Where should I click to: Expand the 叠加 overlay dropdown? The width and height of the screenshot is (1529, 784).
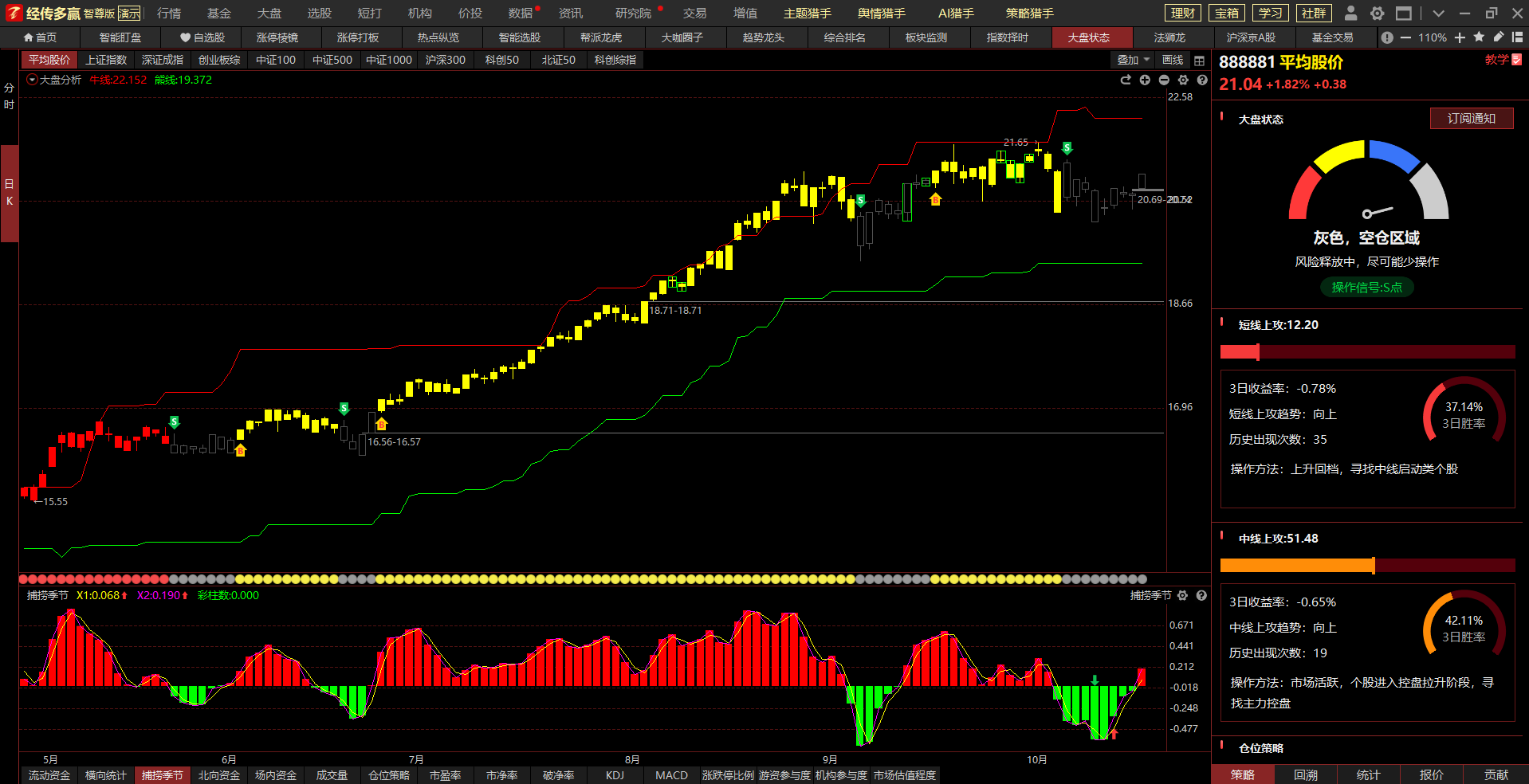coord(1133,61)
